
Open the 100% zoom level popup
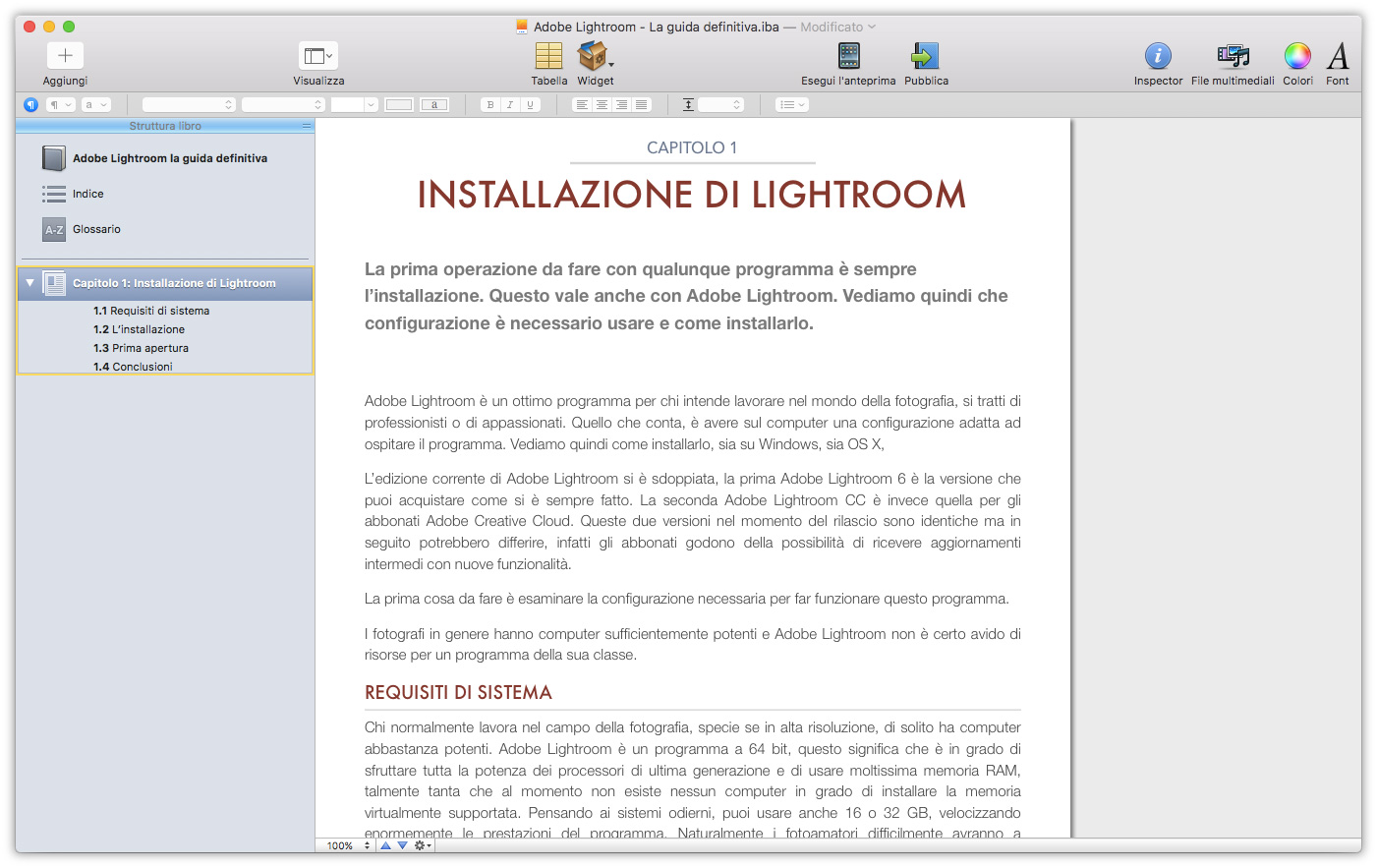pos(348,845)
